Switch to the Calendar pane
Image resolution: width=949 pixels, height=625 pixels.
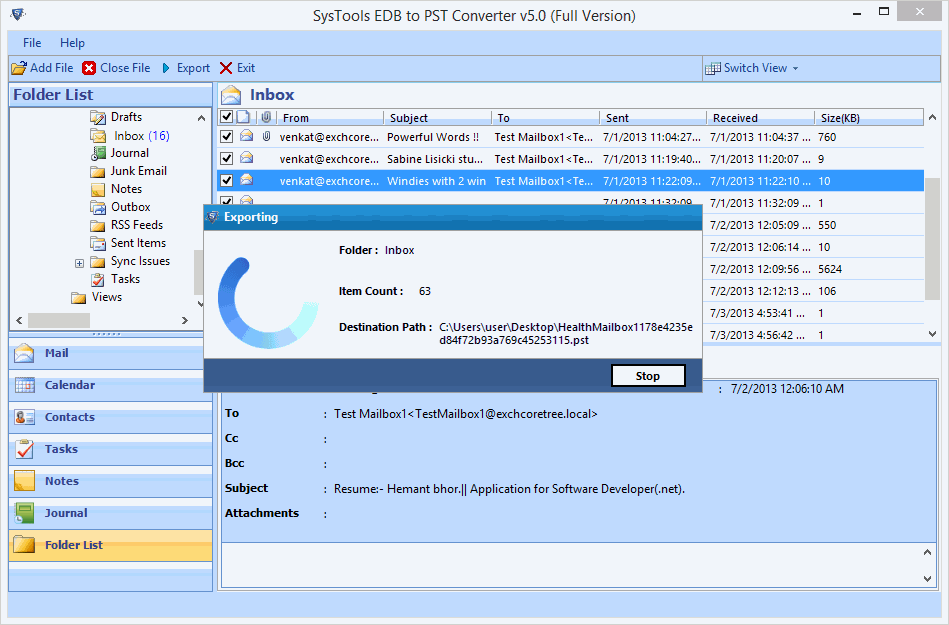[x=111, y=385]
